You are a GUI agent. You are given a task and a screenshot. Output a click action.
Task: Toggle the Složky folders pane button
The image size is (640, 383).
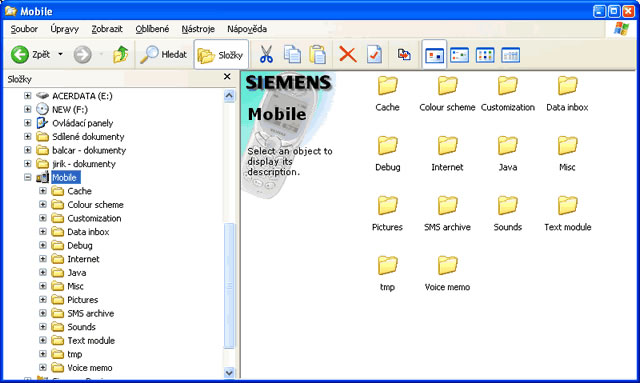coord(221,55)
